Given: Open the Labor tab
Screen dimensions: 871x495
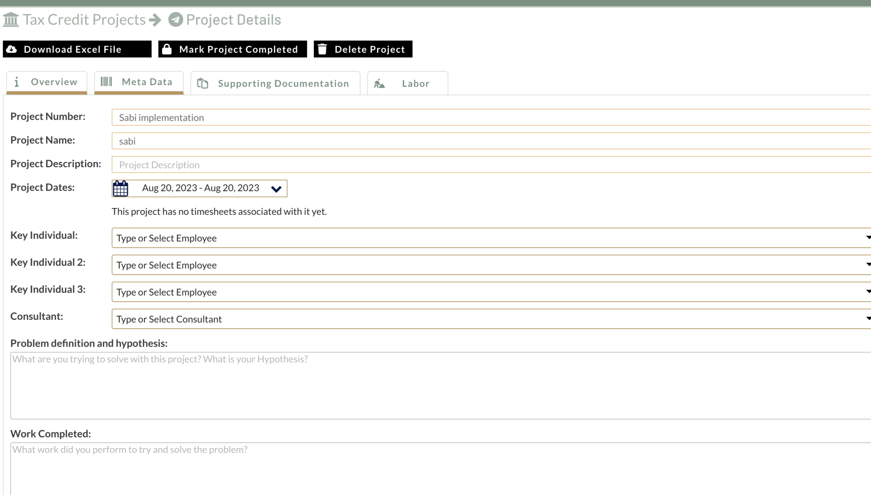Looking at the screenshot, I should [407, 83].
